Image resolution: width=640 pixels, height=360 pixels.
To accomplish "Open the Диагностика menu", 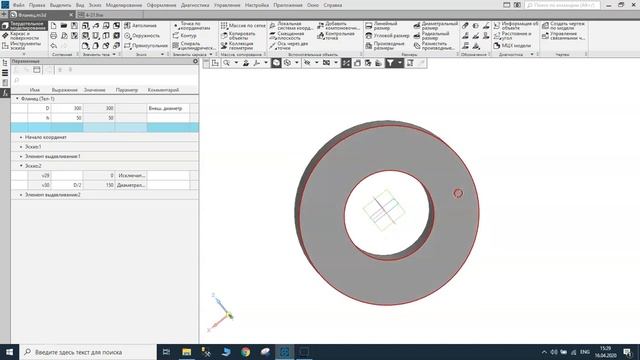I will pyautogui.click(x=195, y=5).
